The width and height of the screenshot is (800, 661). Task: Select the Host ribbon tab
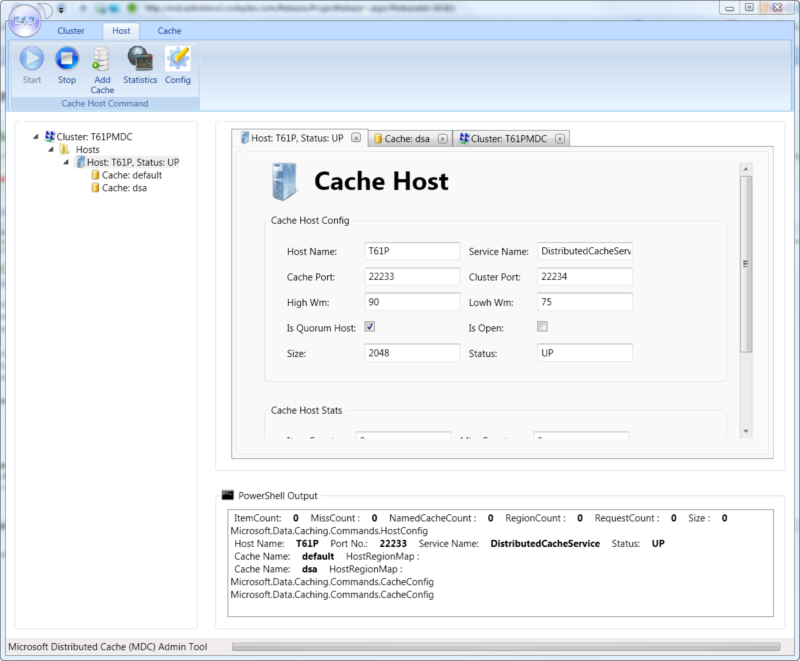(121, 31)
